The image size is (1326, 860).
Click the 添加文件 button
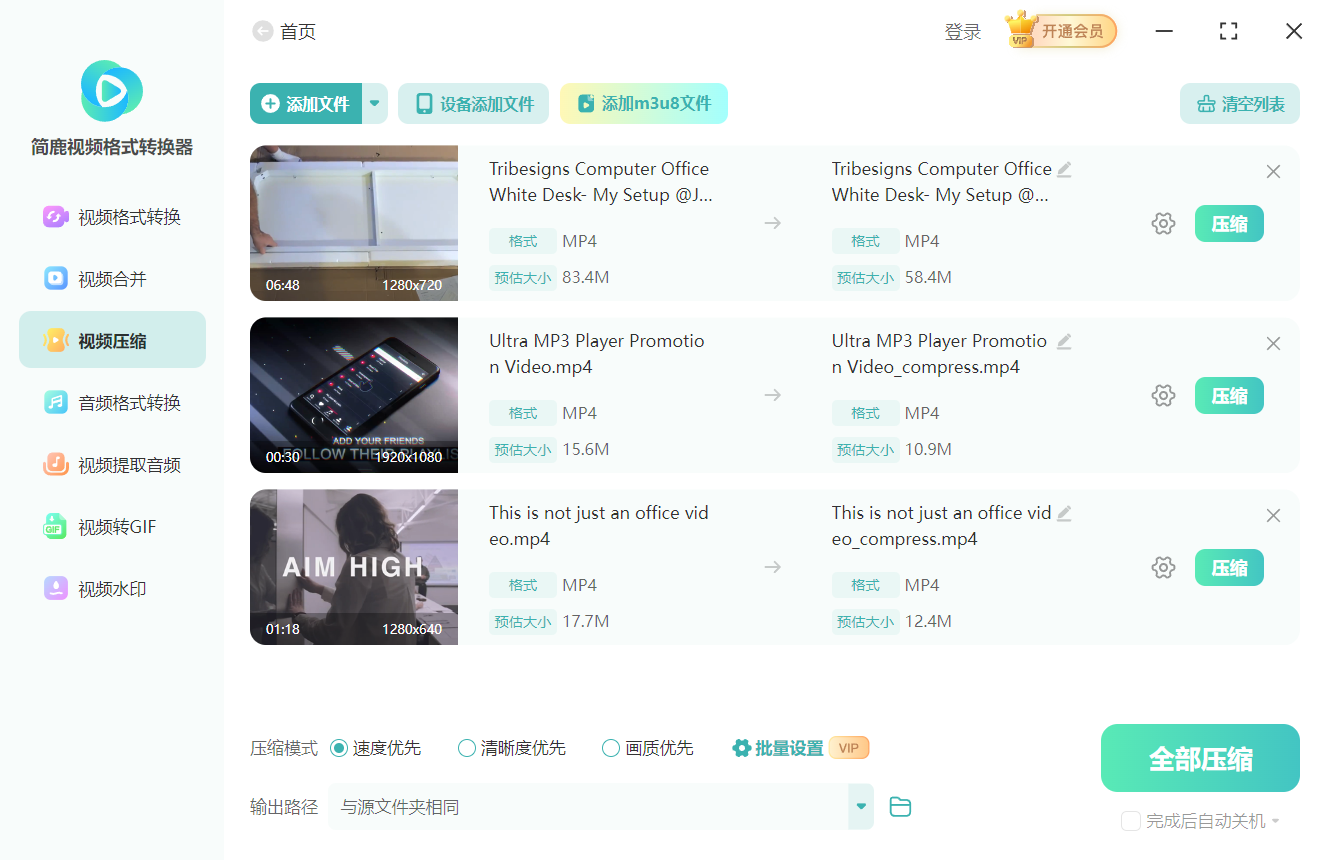tap(306, 103)
